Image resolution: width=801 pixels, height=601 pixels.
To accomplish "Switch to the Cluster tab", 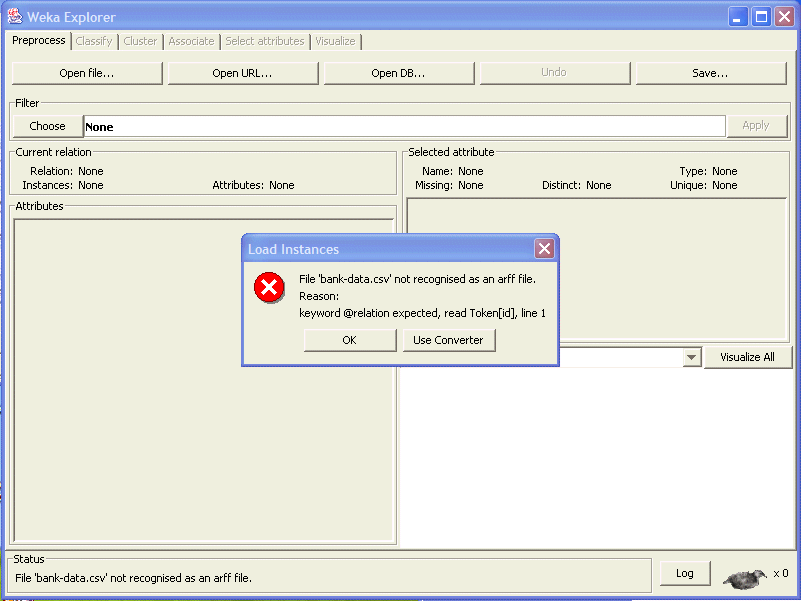I will coord(140,41).
